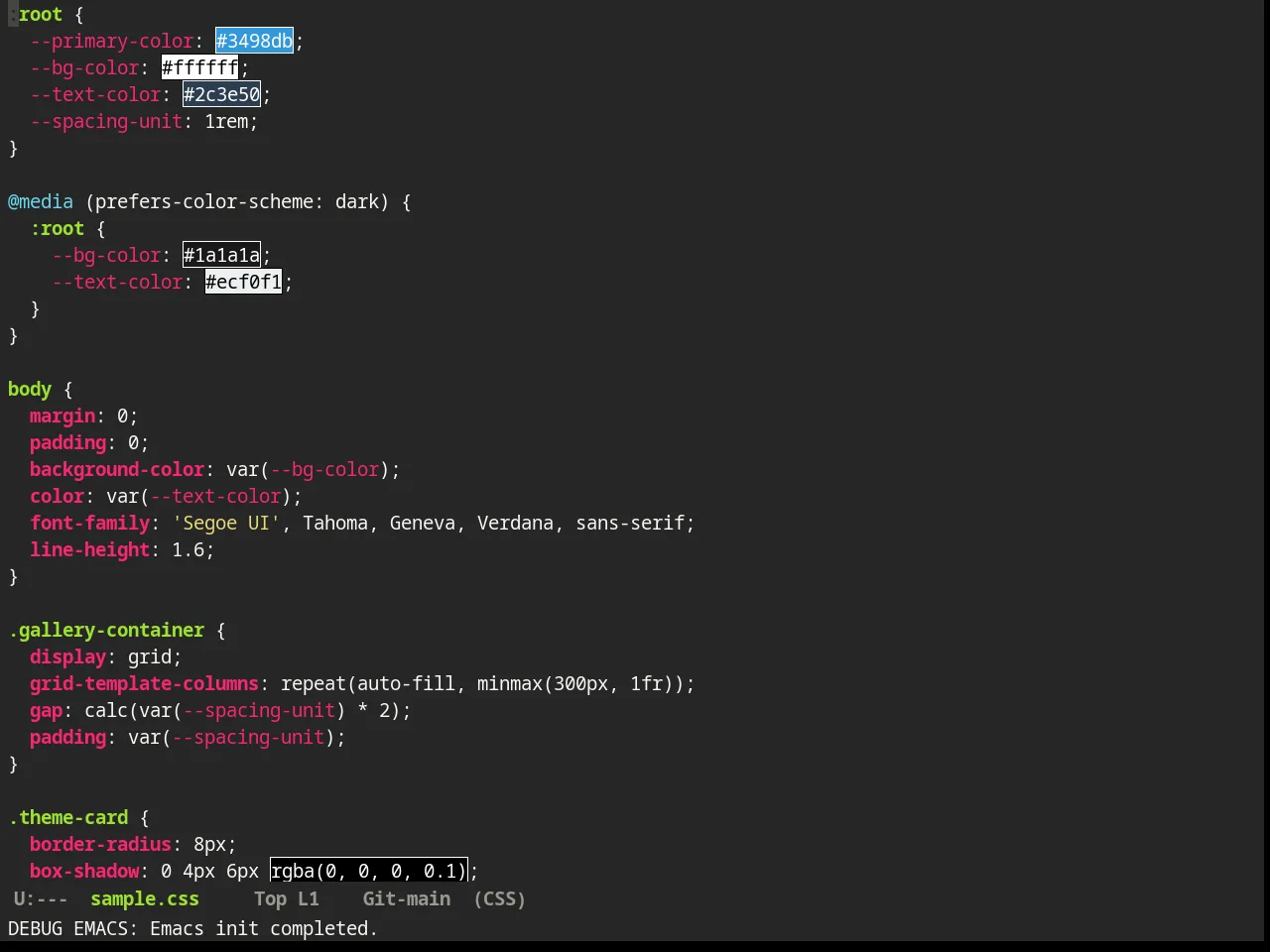Click Git-main in the mode line

pos(407,898)
